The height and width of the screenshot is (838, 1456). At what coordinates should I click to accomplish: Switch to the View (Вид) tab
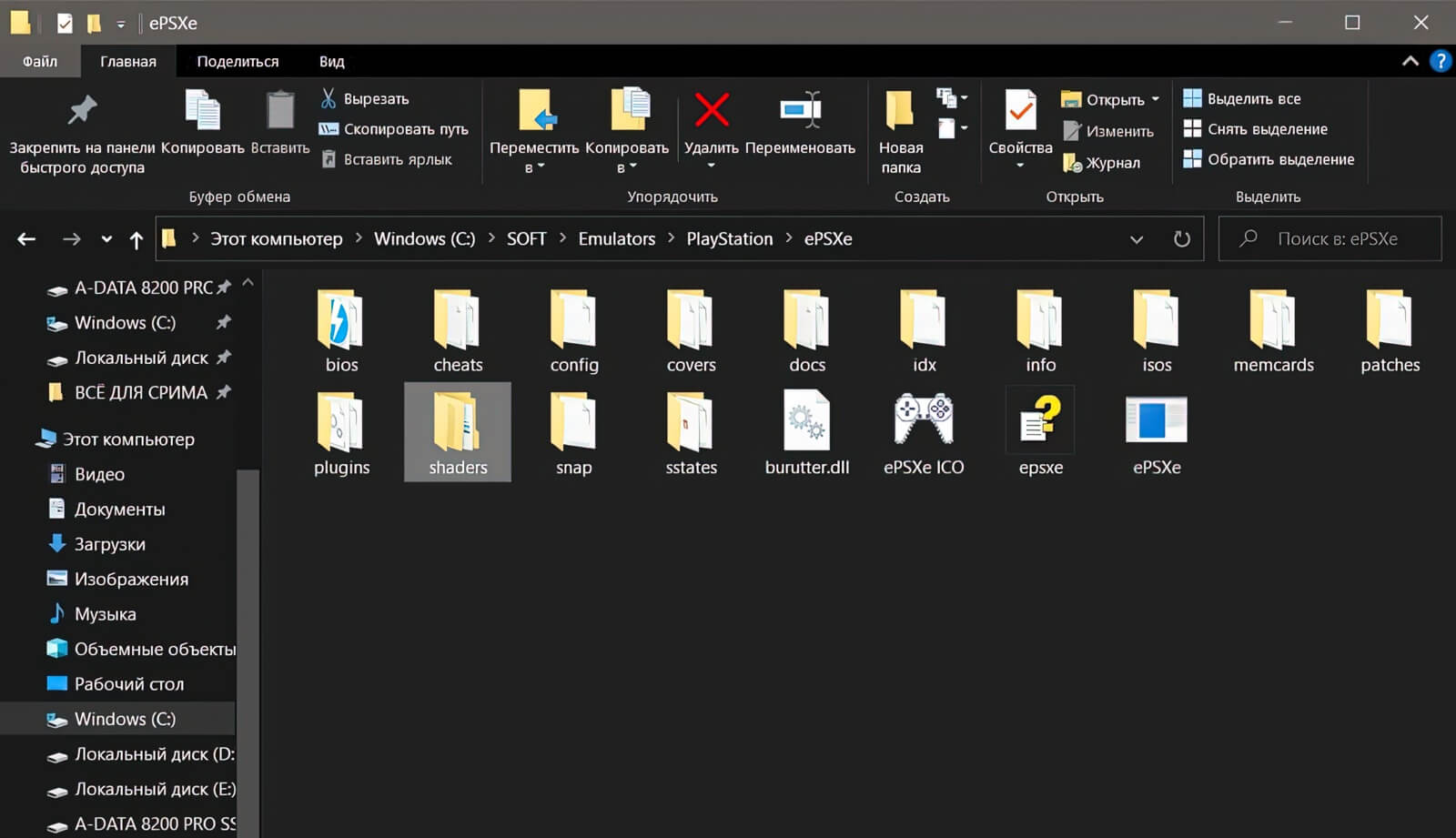pyautogui.click(x=331, y=61)
